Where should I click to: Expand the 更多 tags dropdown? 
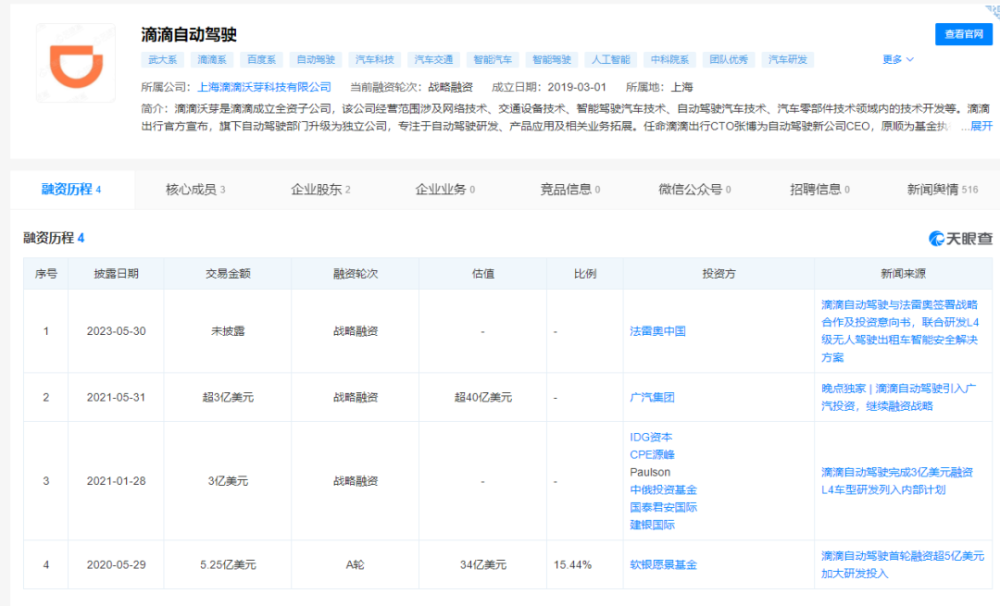click(x=898, y=59)
